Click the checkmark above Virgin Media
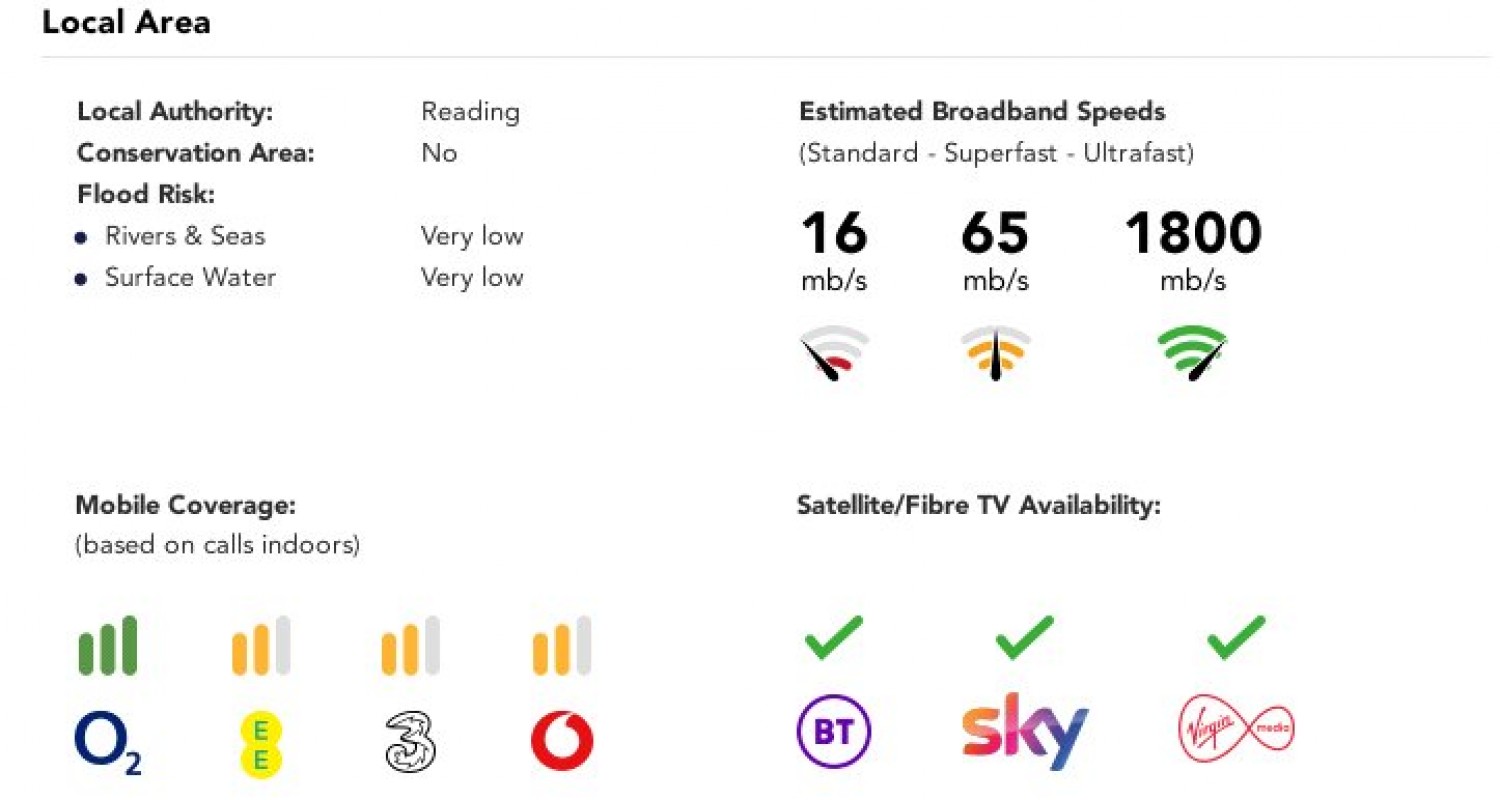Image resolution: width=1500 pixels, height=800 pixels. 1237,638
